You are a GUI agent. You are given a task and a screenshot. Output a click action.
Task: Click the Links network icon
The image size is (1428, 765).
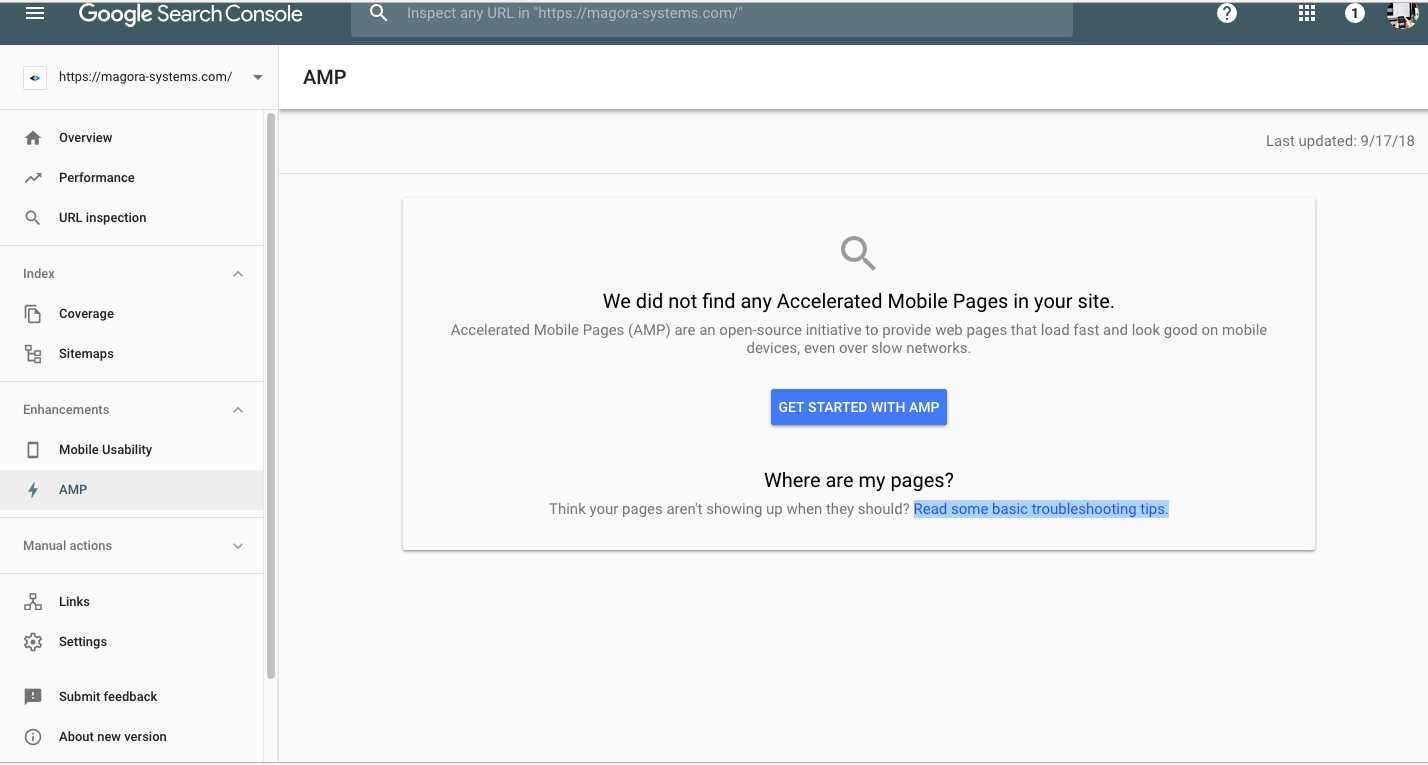coord(33,602)
